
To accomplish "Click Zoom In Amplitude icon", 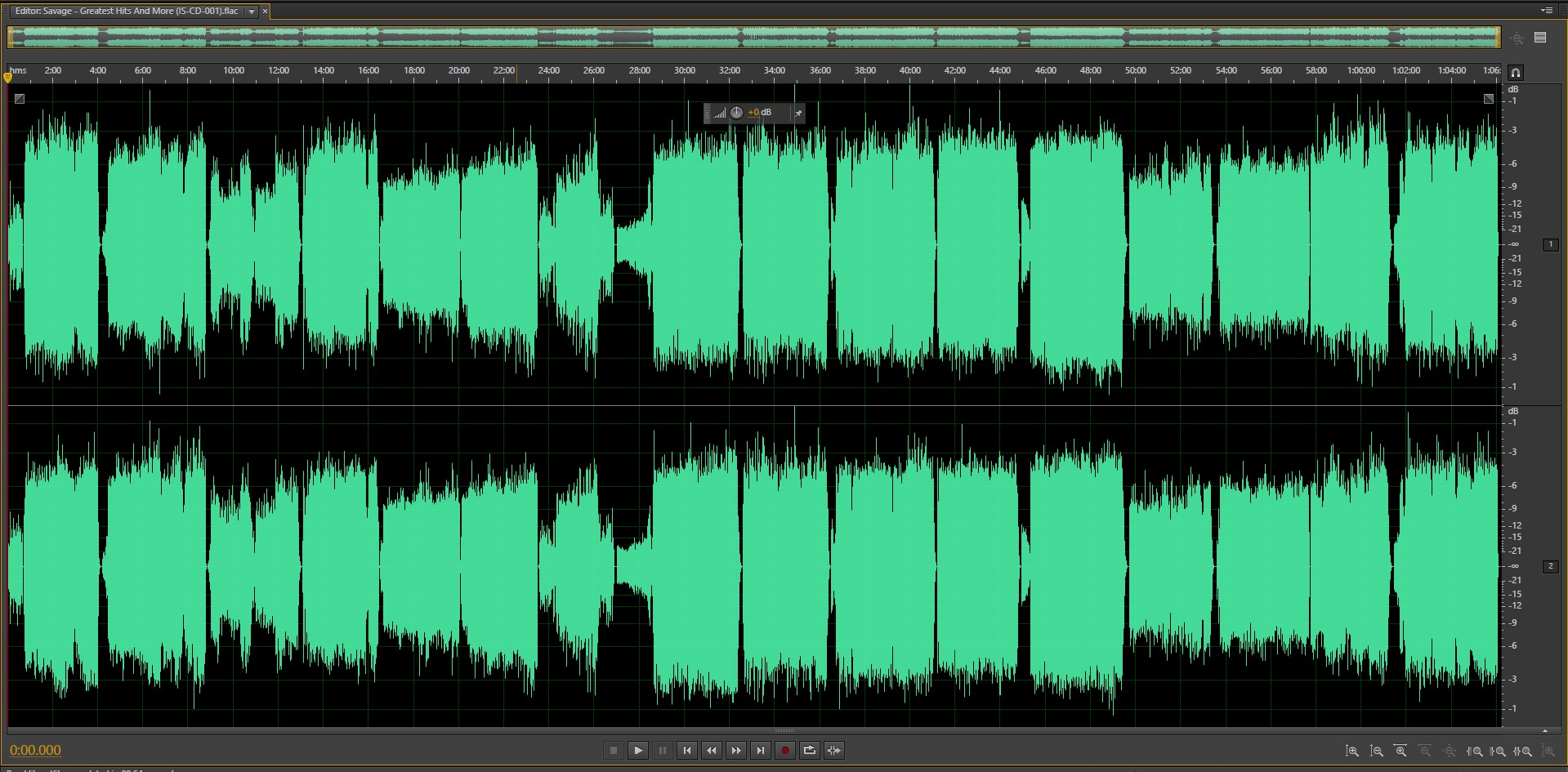I will (1352, 751).
